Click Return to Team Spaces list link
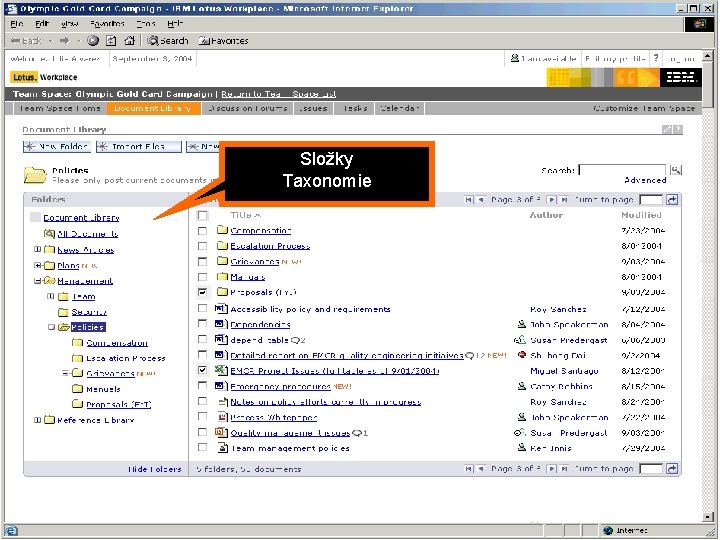The height and width of the screenshot is (540, 720). tap(278, 94)
